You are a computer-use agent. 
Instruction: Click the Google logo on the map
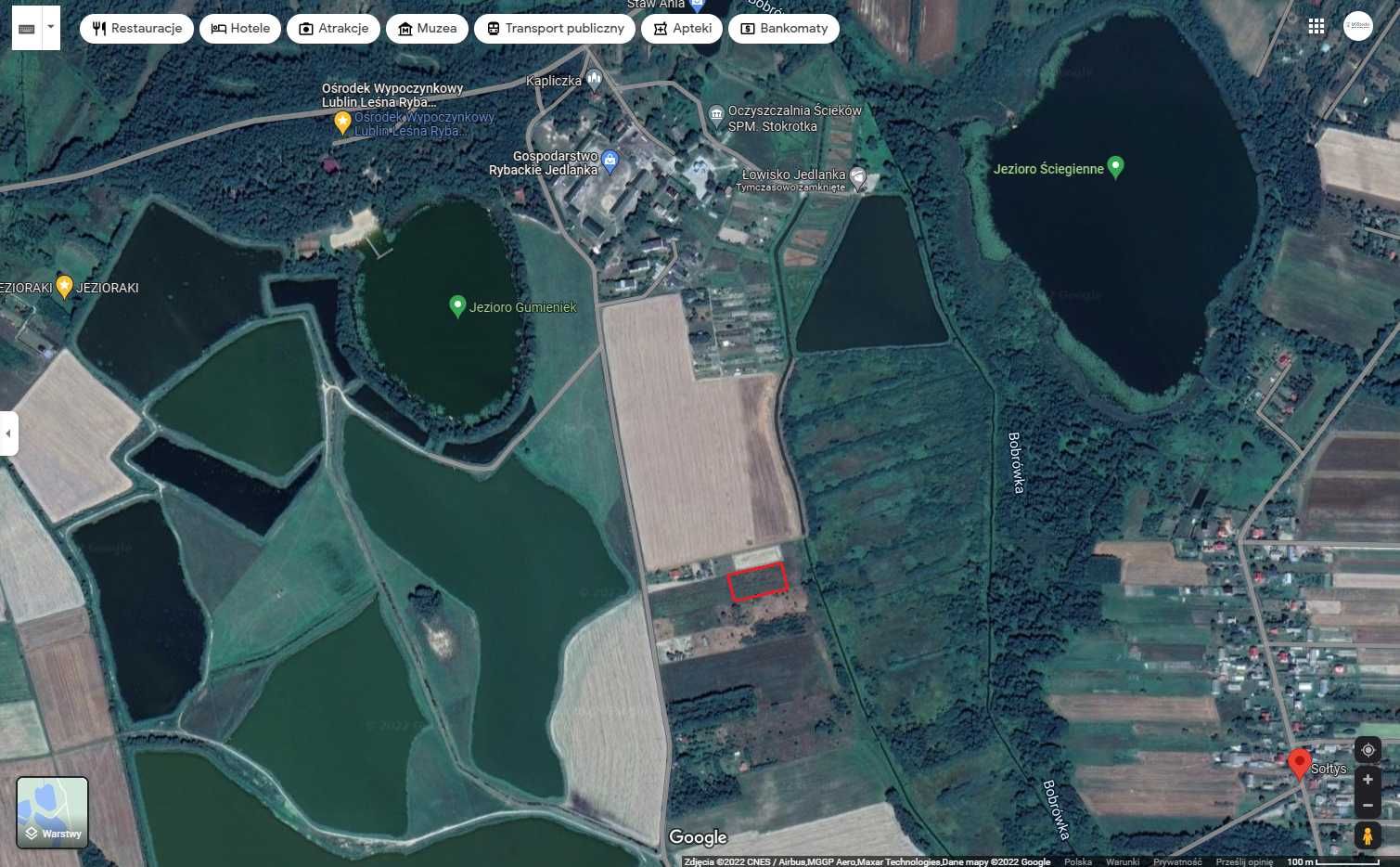(699, 837)
